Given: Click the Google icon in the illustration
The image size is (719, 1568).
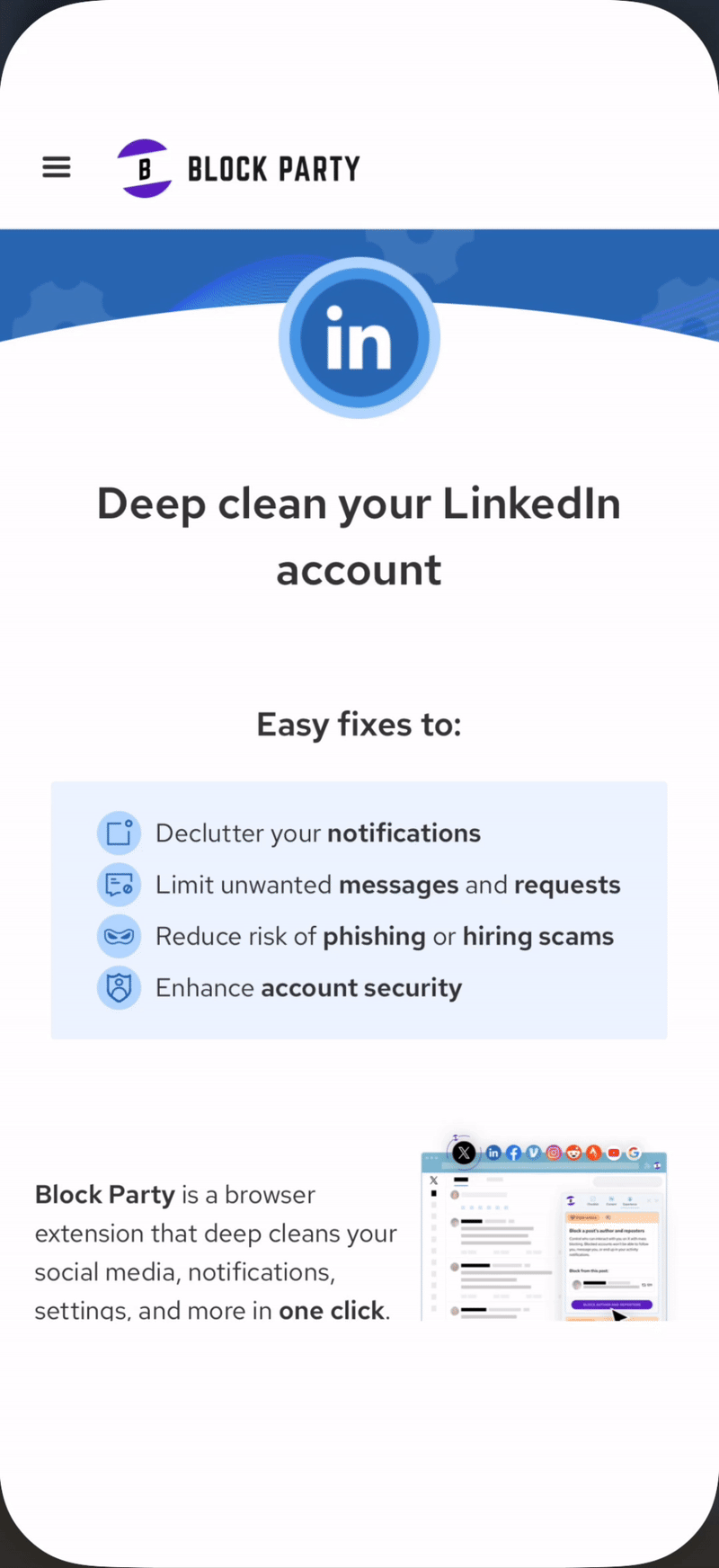Looking at the screenshot, I should tap(634, 1153).
